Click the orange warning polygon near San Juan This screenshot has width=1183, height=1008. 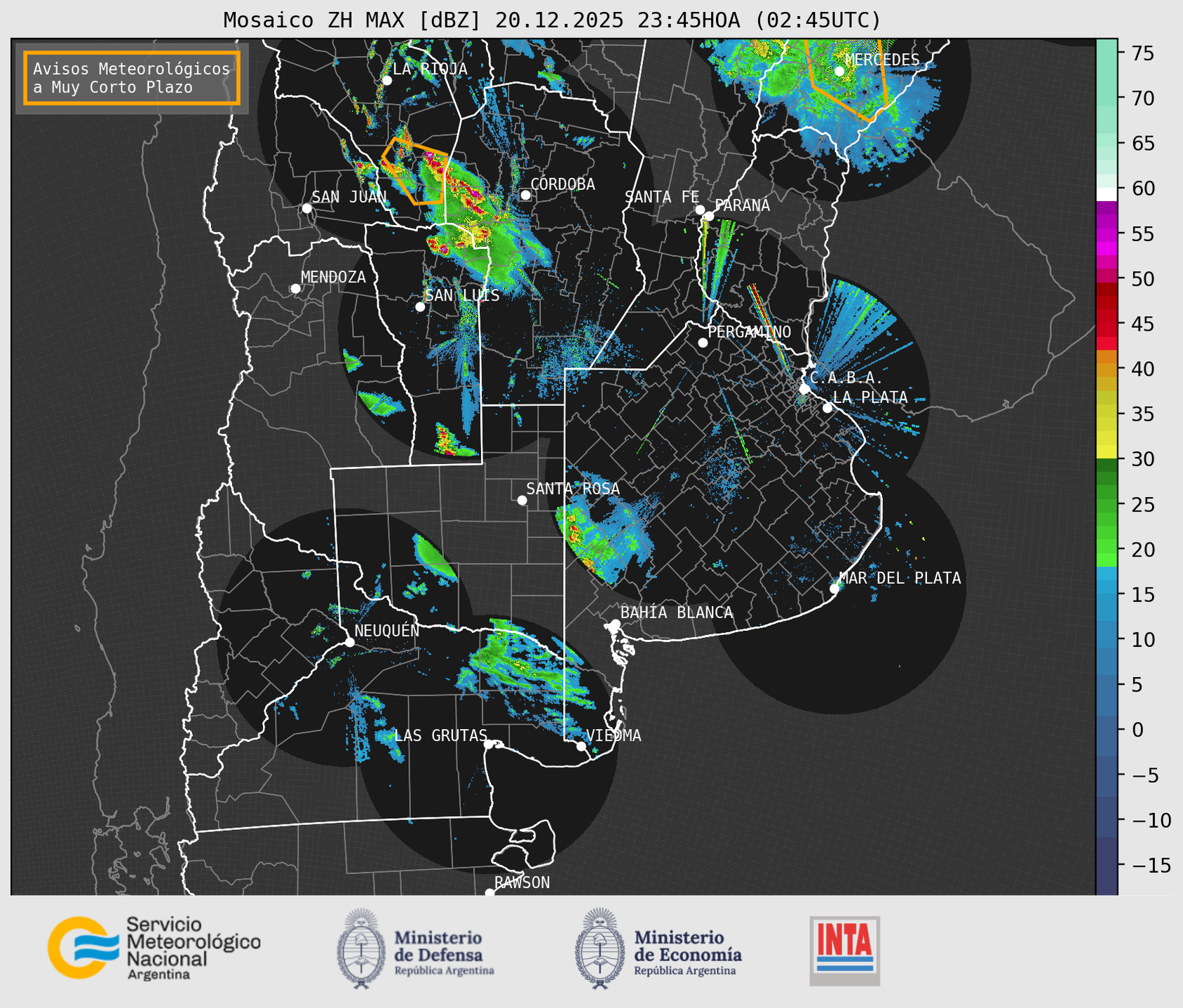pos(415,172)
